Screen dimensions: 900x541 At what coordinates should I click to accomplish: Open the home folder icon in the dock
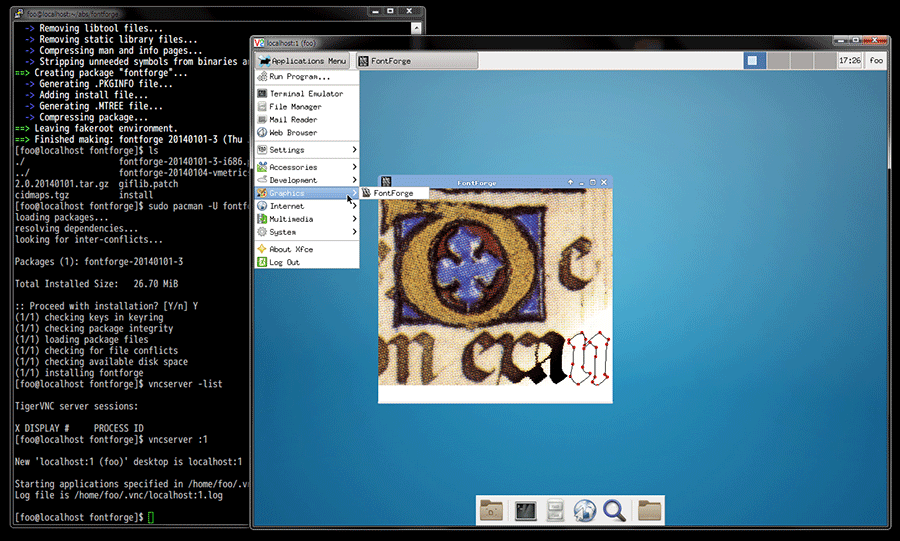492,511
